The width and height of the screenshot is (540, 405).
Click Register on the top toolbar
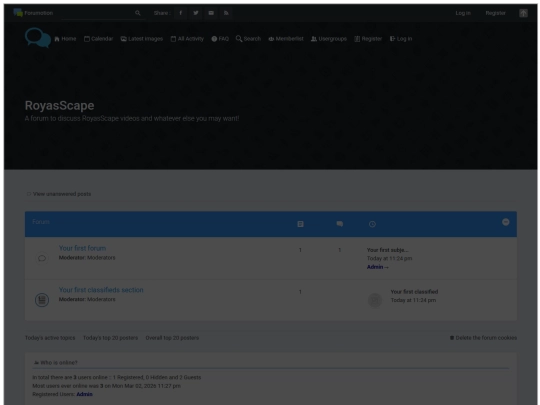click(x=496, y=13)
